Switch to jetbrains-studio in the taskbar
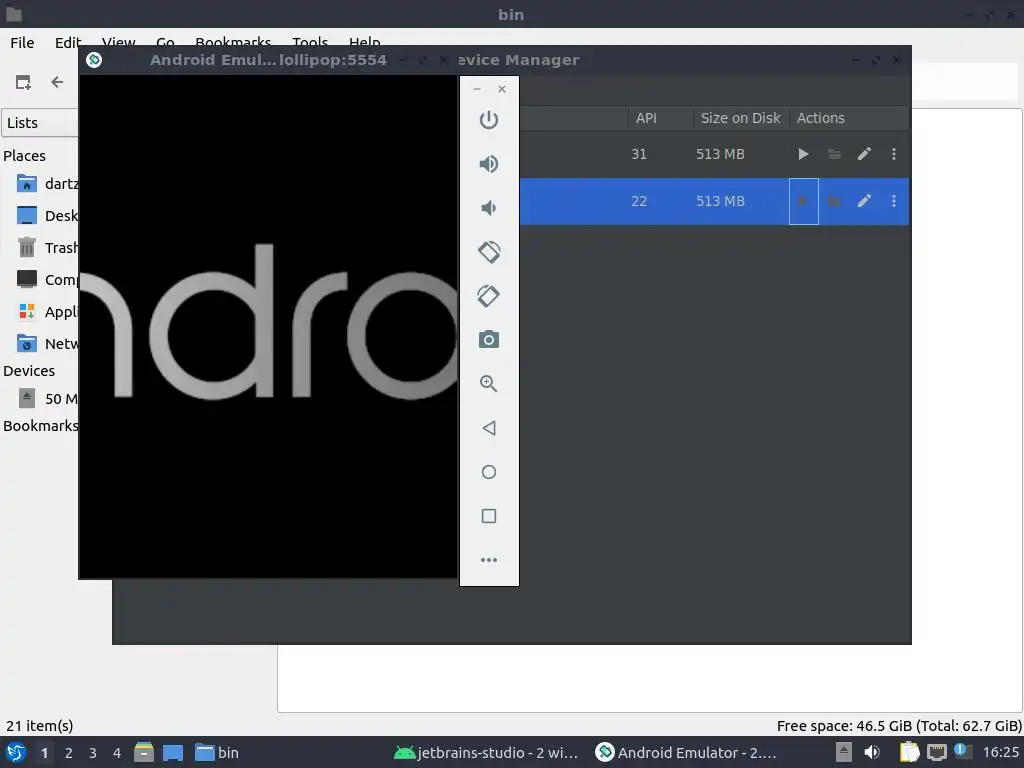1024x768 pixels. coord(486,752)
